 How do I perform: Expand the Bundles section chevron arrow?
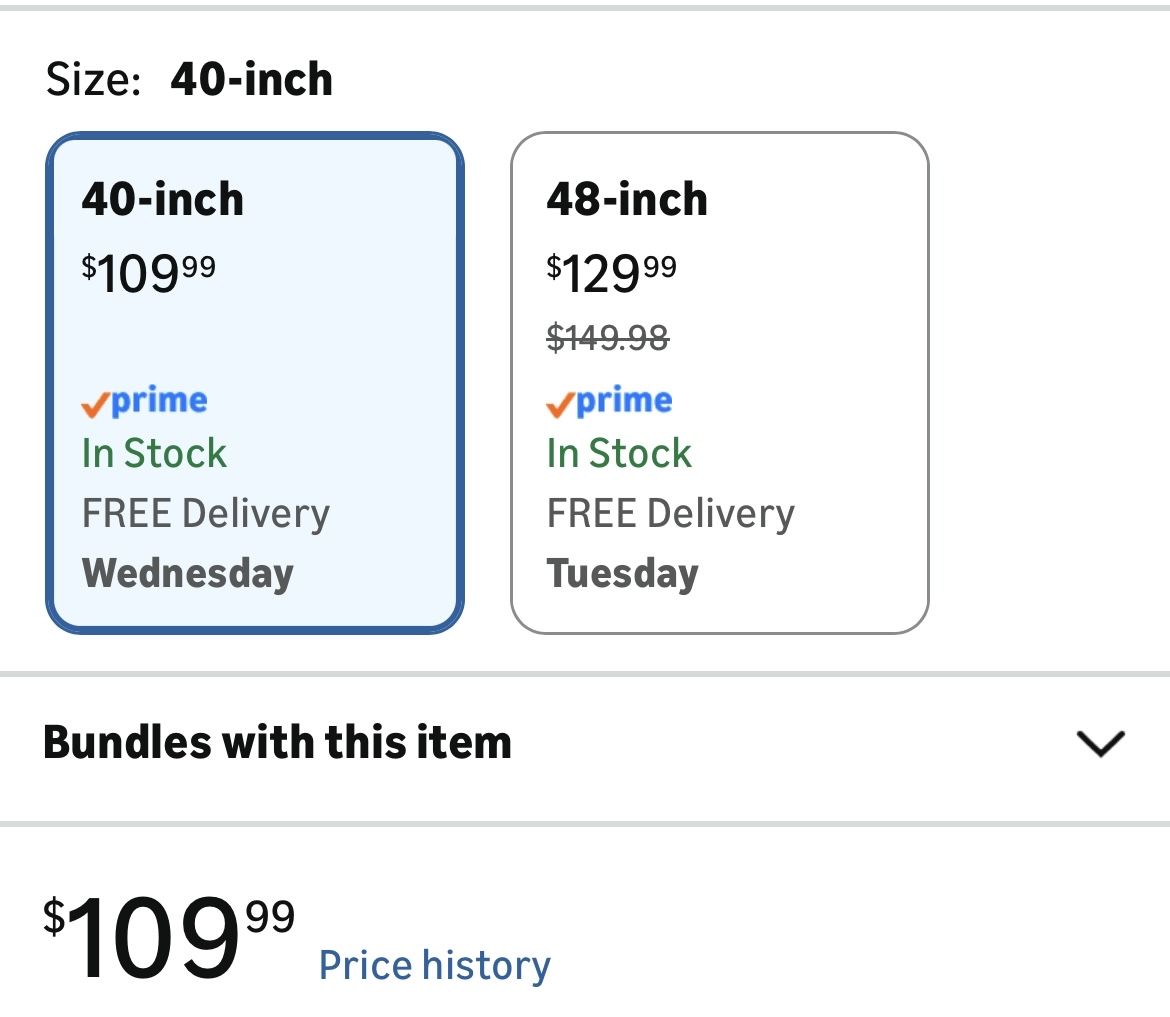click(1100, 743)
